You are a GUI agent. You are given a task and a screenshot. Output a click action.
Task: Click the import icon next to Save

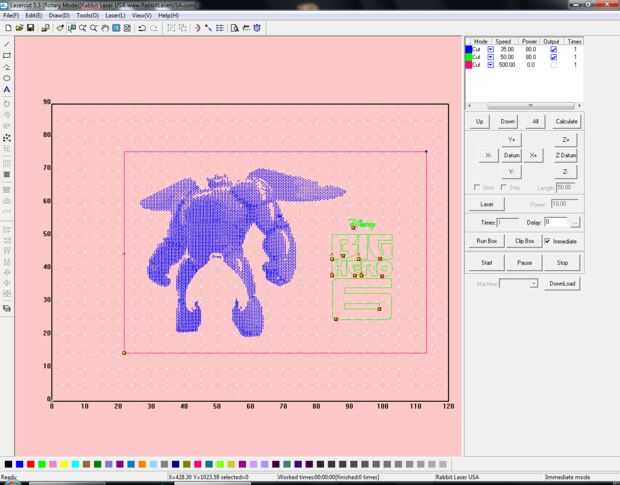[x=45, y=28]
